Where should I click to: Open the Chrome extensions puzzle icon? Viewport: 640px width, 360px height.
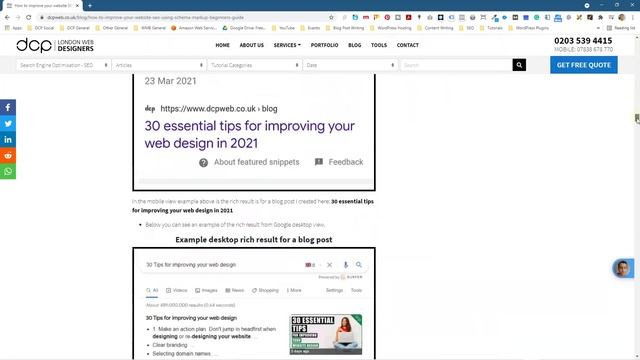[600, 18]
